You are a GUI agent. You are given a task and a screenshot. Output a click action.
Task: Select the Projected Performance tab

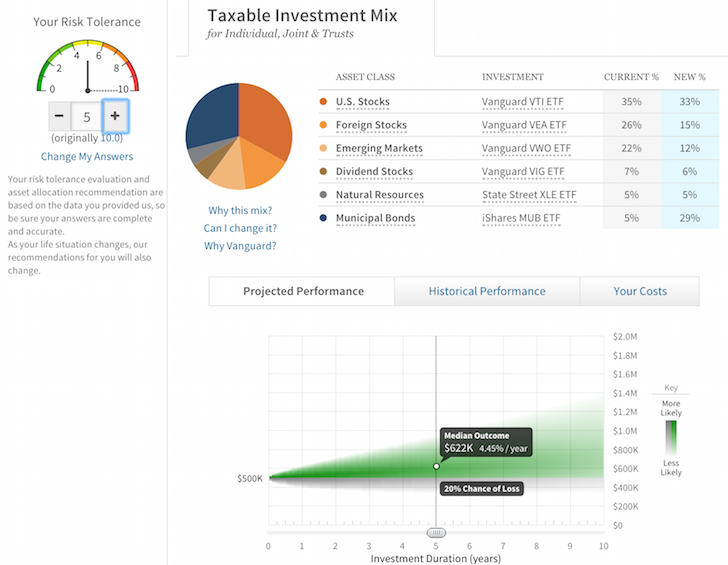point(302,291)
